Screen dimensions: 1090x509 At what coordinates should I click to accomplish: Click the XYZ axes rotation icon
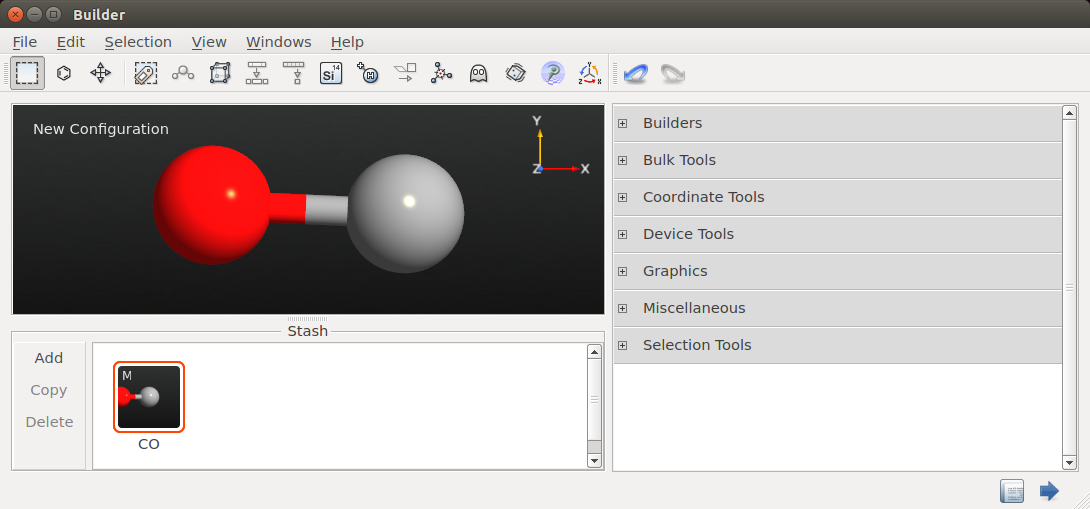pos(589,73)
